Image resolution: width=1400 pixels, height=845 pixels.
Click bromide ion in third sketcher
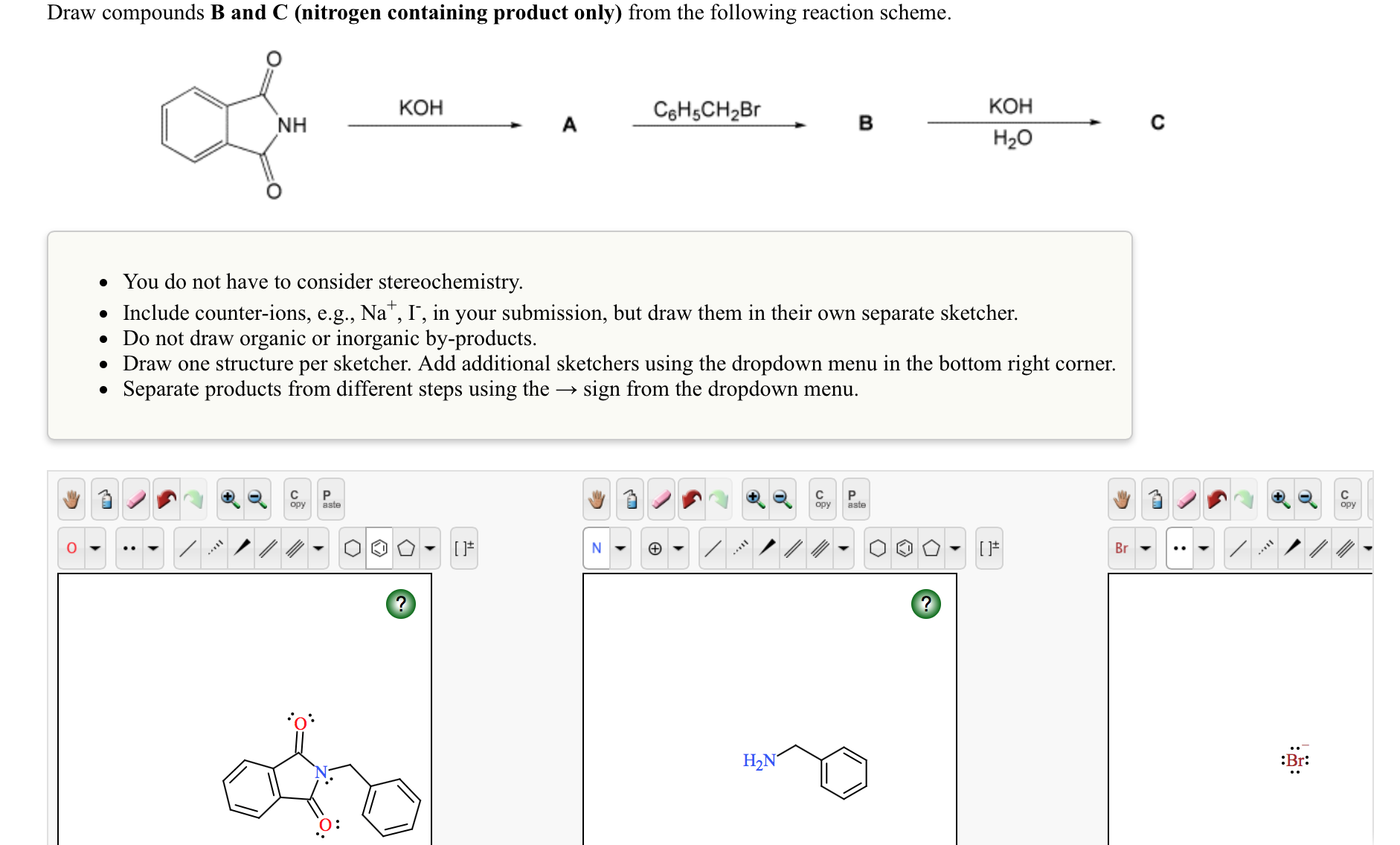pos(1295,759)
